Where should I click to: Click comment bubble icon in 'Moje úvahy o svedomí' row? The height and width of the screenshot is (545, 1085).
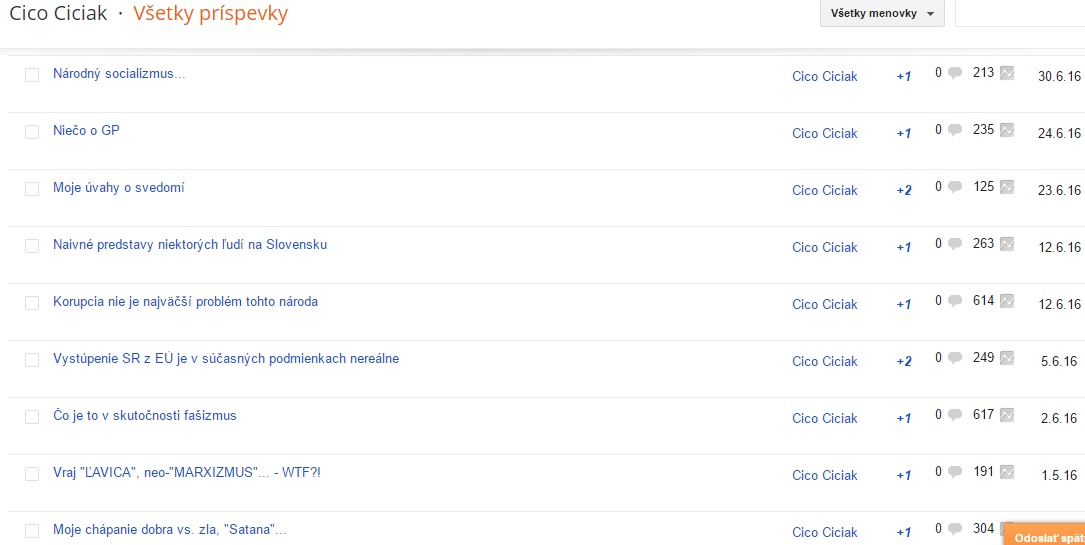coord(955,187)
